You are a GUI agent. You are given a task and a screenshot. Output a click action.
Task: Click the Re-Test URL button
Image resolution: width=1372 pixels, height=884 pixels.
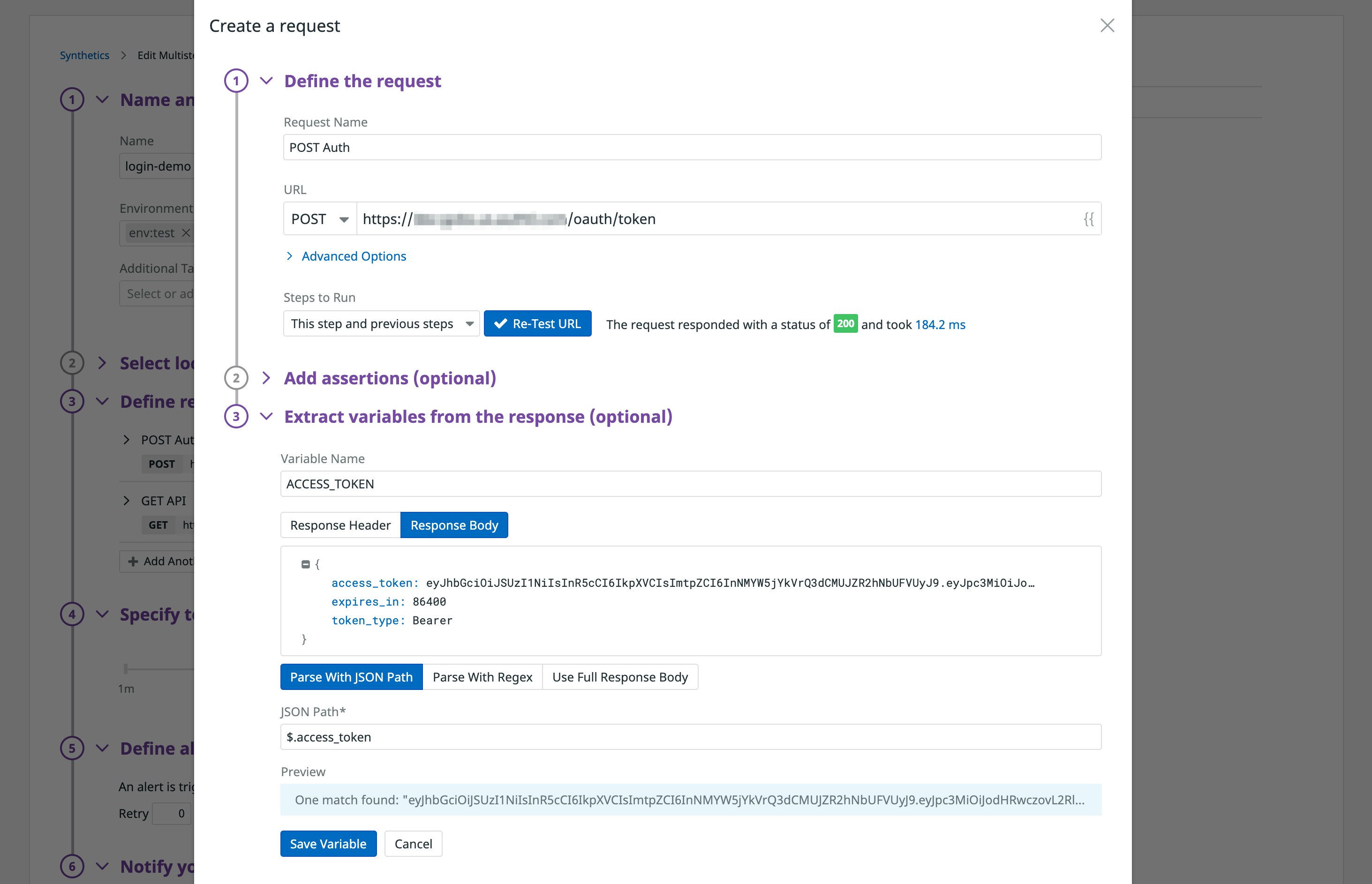click(537, 324)
